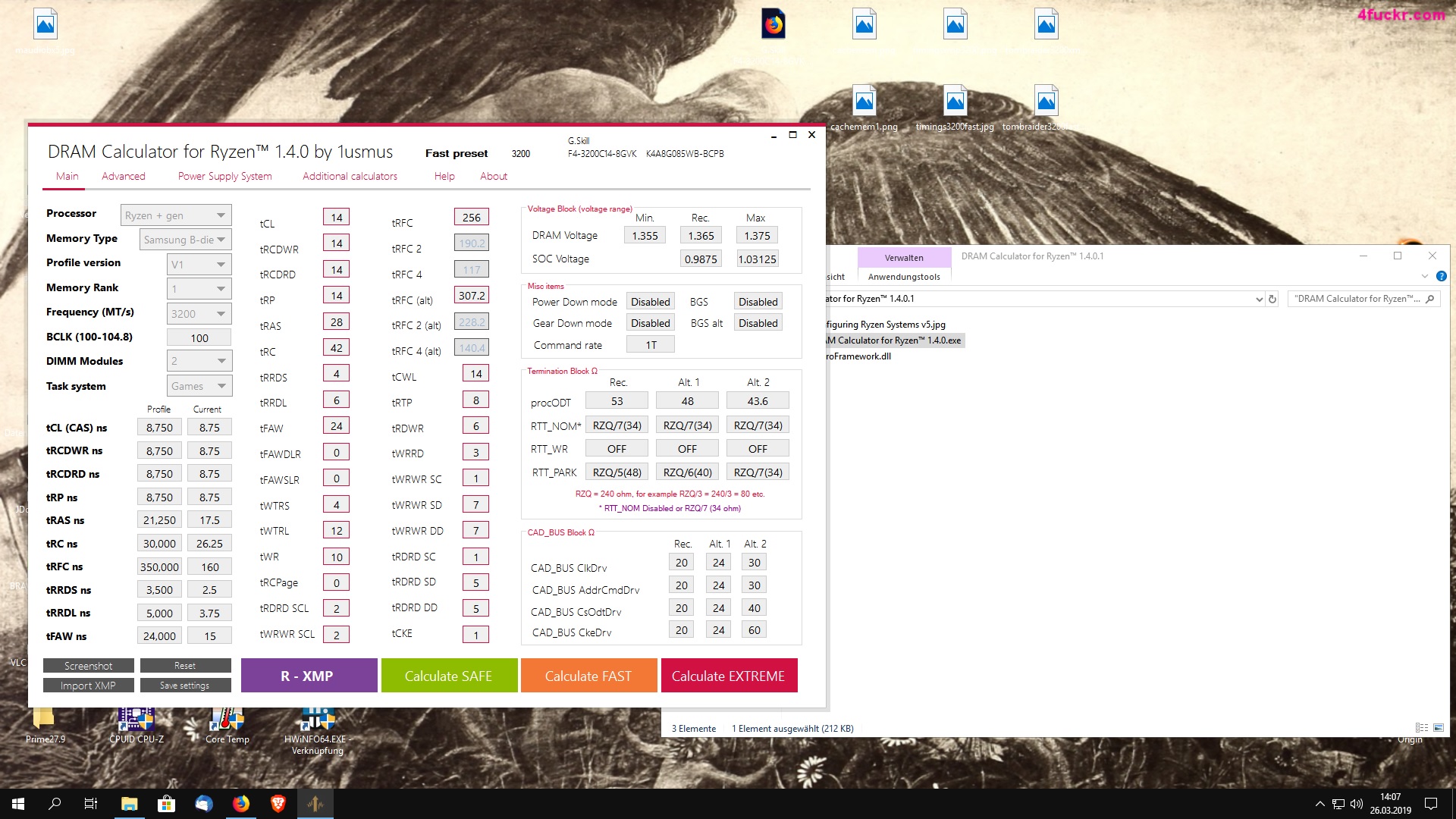The width and height of the screenshot is (1456, 819).
Task: Switch Explorer to details list view
Action: [x=1422, y=728]
